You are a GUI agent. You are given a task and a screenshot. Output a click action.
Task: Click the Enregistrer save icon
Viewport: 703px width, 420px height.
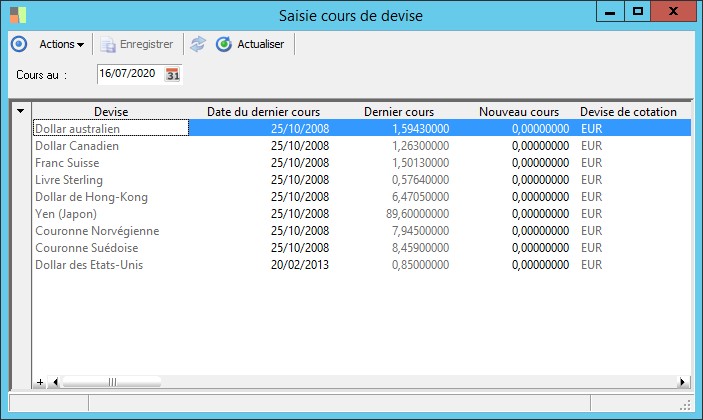pos(108,44)
